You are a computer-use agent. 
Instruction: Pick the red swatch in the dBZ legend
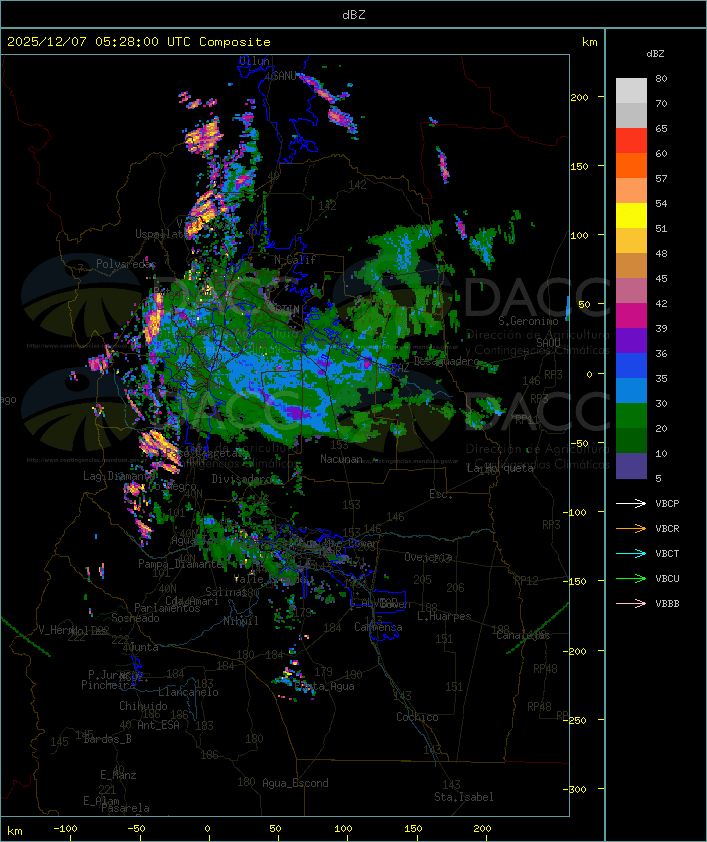631,141
